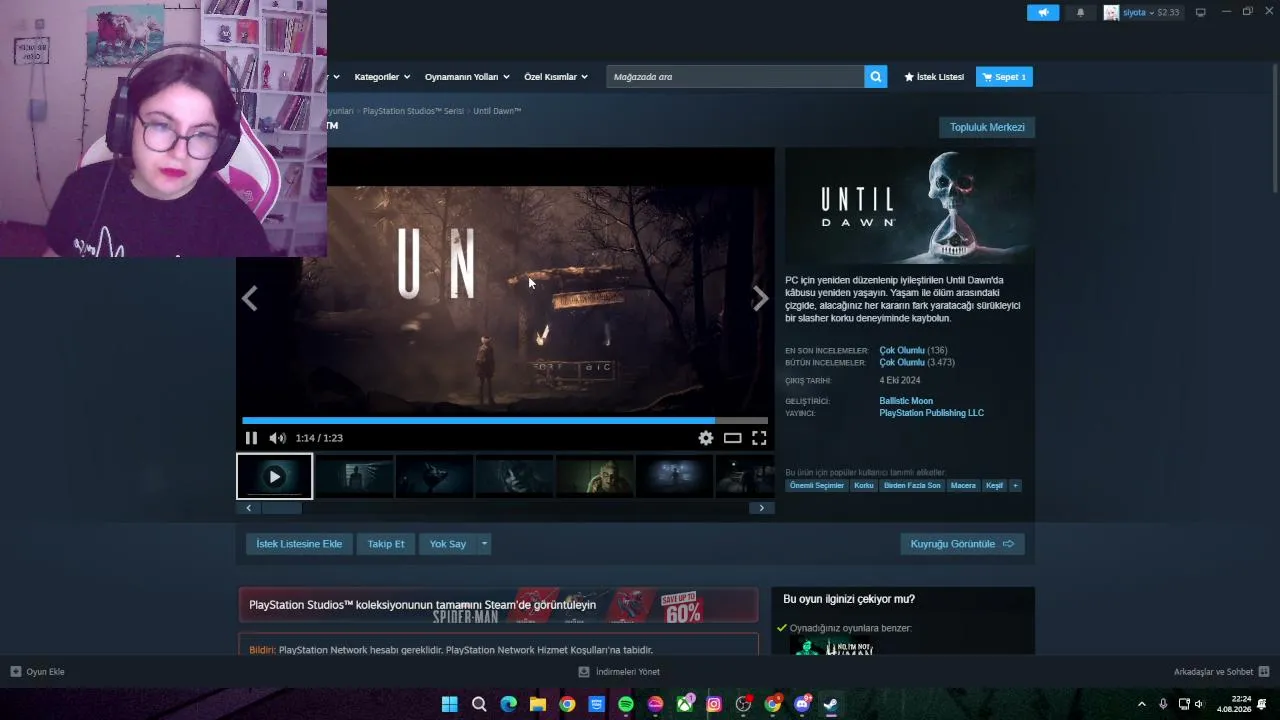Screen dimensions: 1280x720
Task: Launch Spotify from the taskbar
Action: [x=626, y=704]
